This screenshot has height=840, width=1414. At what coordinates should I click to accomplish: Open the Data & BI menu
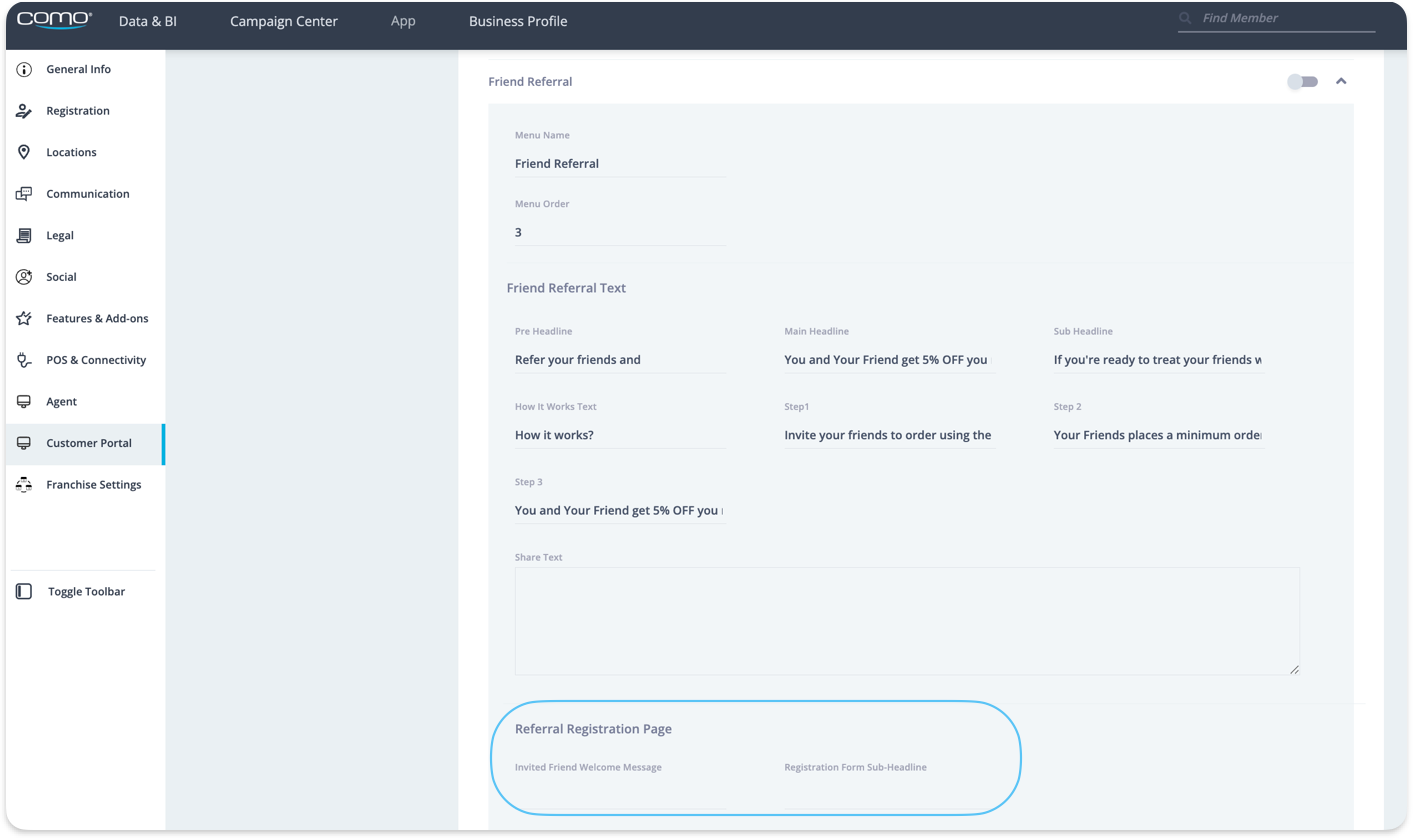pyautogui.click(x=147, y=21)
